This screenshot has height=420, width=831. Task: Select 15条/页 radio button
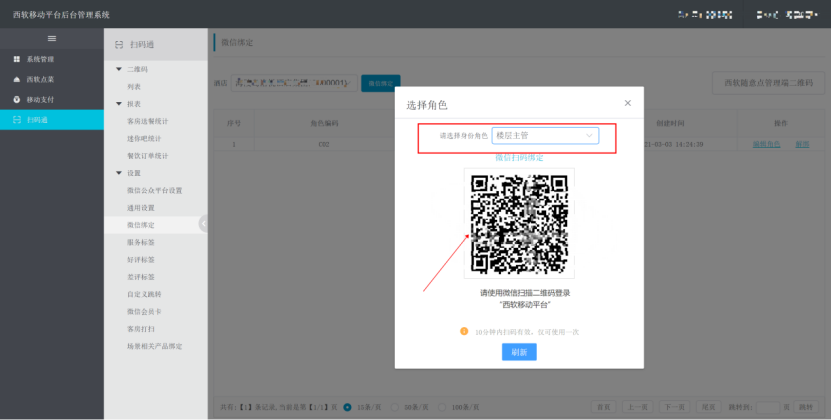pos(348,407)
